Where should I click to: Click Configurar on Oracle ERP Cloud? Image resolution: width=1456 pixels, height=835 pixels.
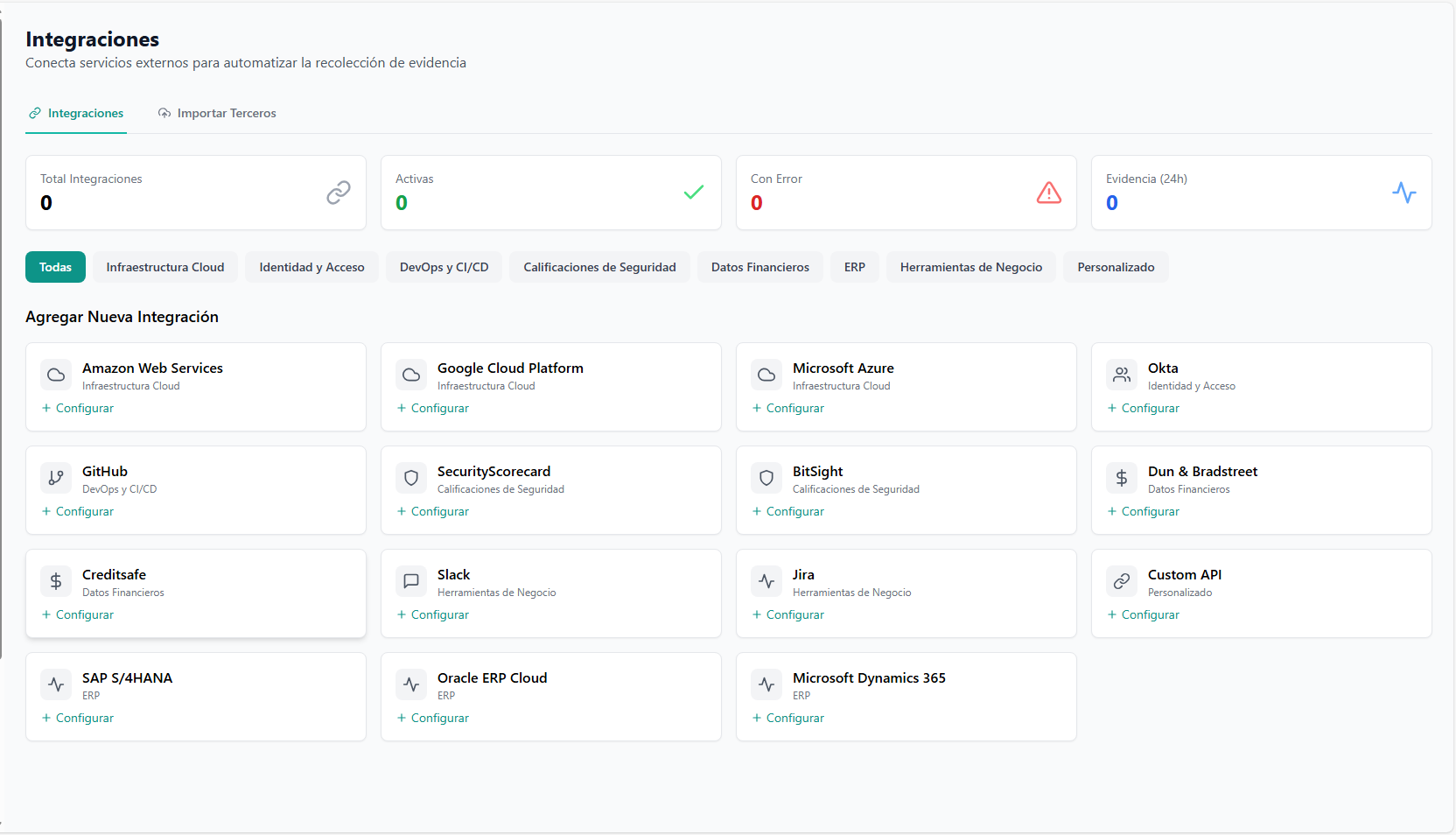pyautogui.click(x=432, y=718)
